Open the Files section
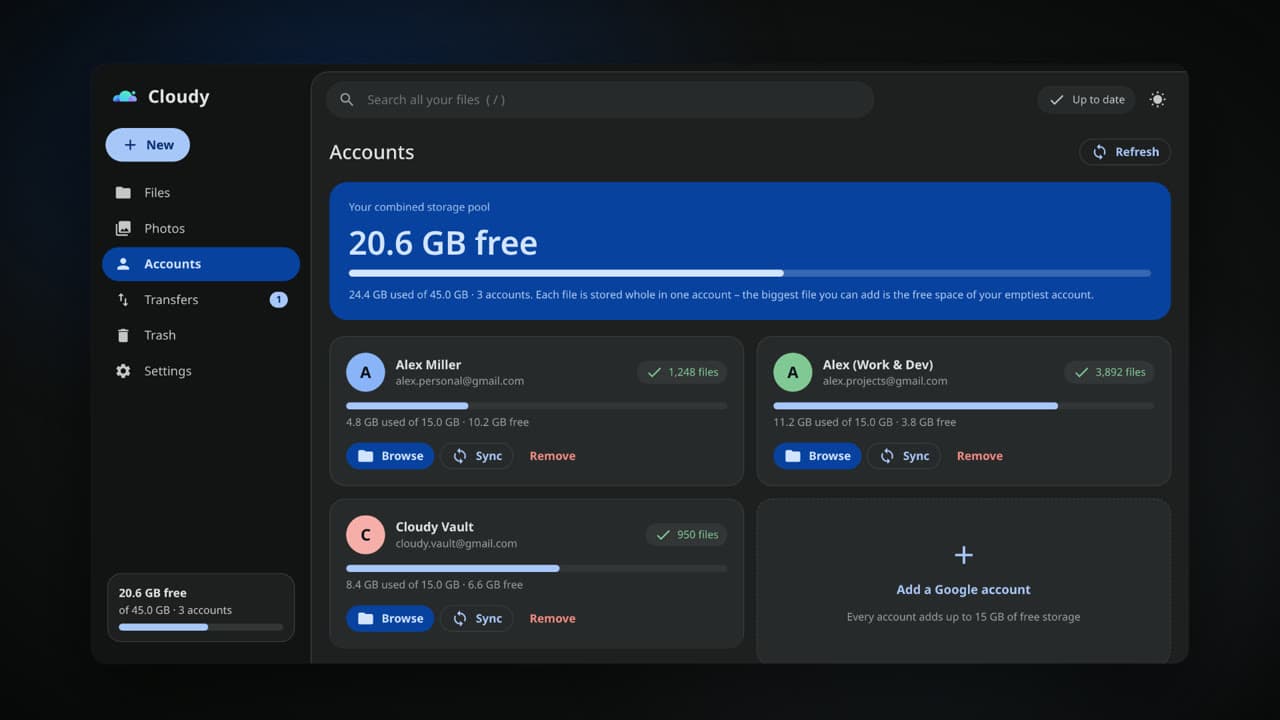The image size is (1280, 720). coord(201,193)
